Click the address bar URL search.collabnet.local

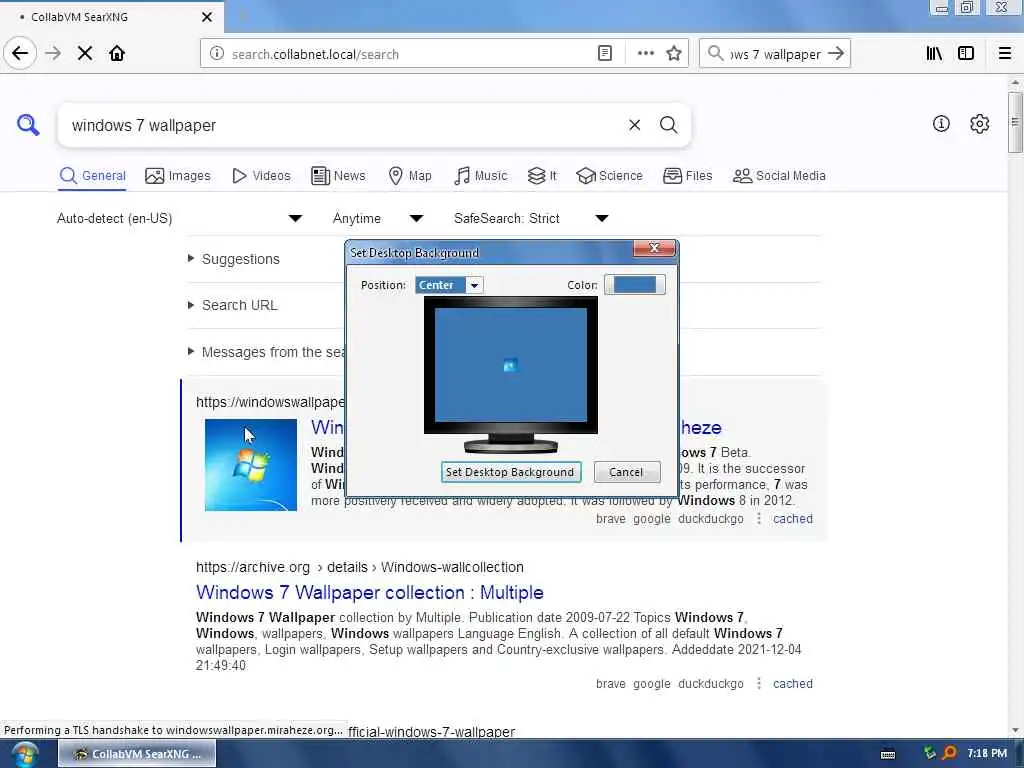(315, 54)
